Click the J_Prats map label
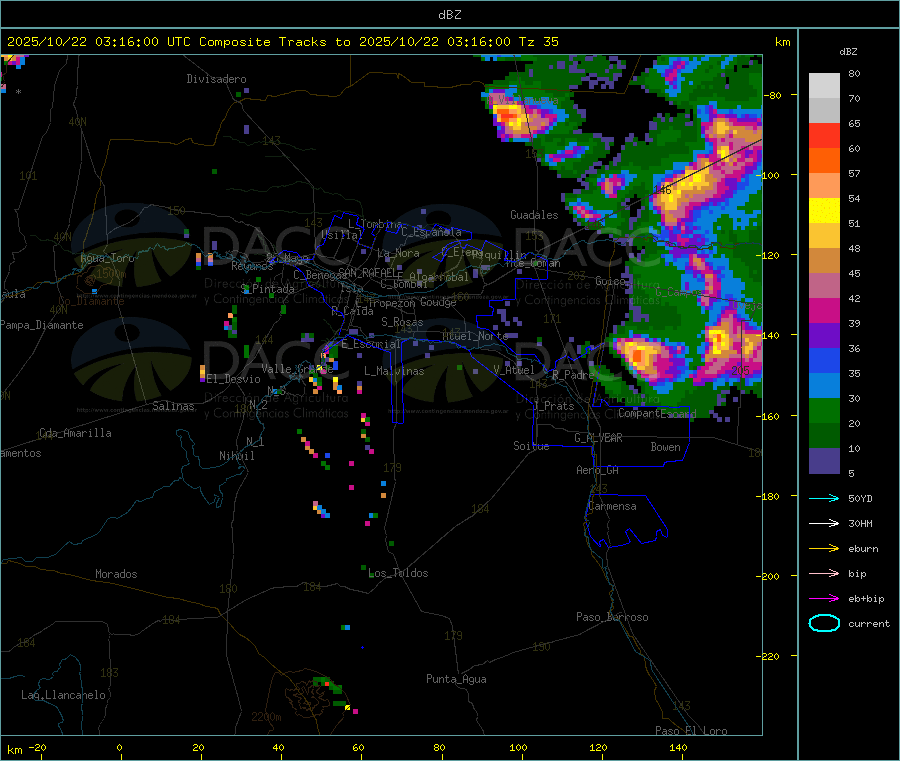The height and width of the screenshot is (761, 900). click(x=553, y=405)
